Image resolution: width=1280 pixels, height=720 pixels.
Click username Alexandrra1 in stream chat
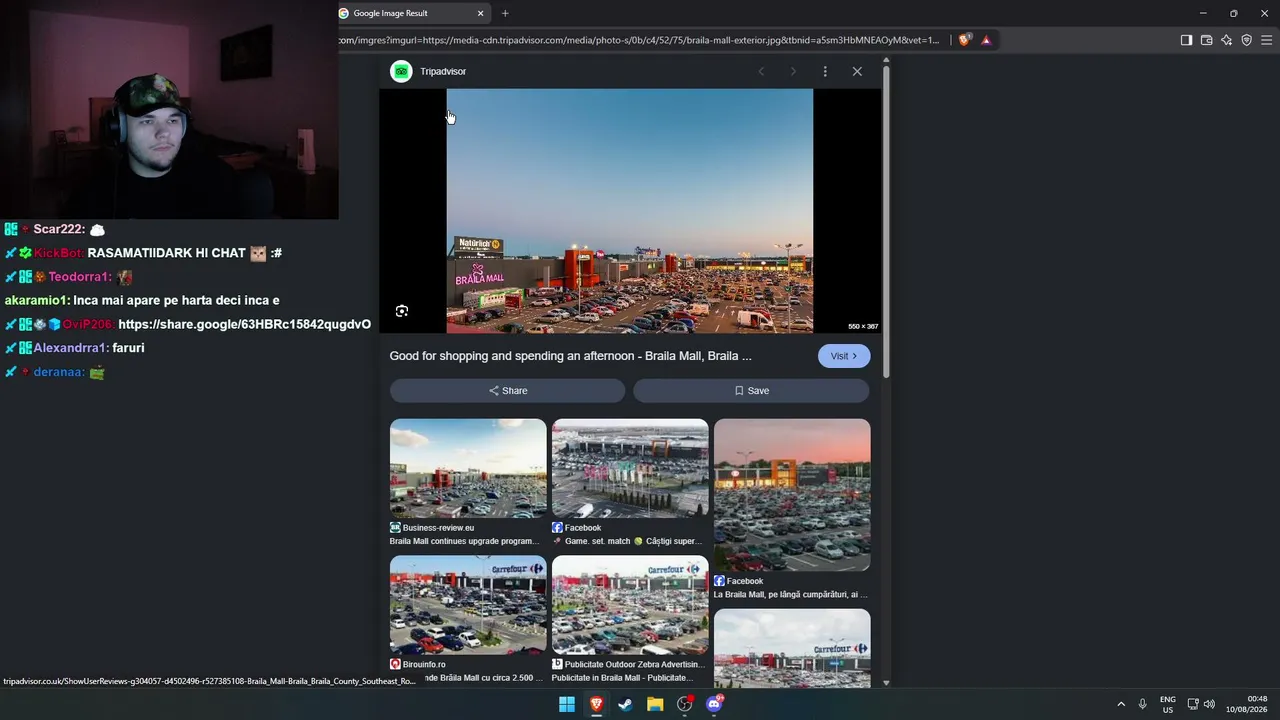pyautogui.click(x=69, y=348)
